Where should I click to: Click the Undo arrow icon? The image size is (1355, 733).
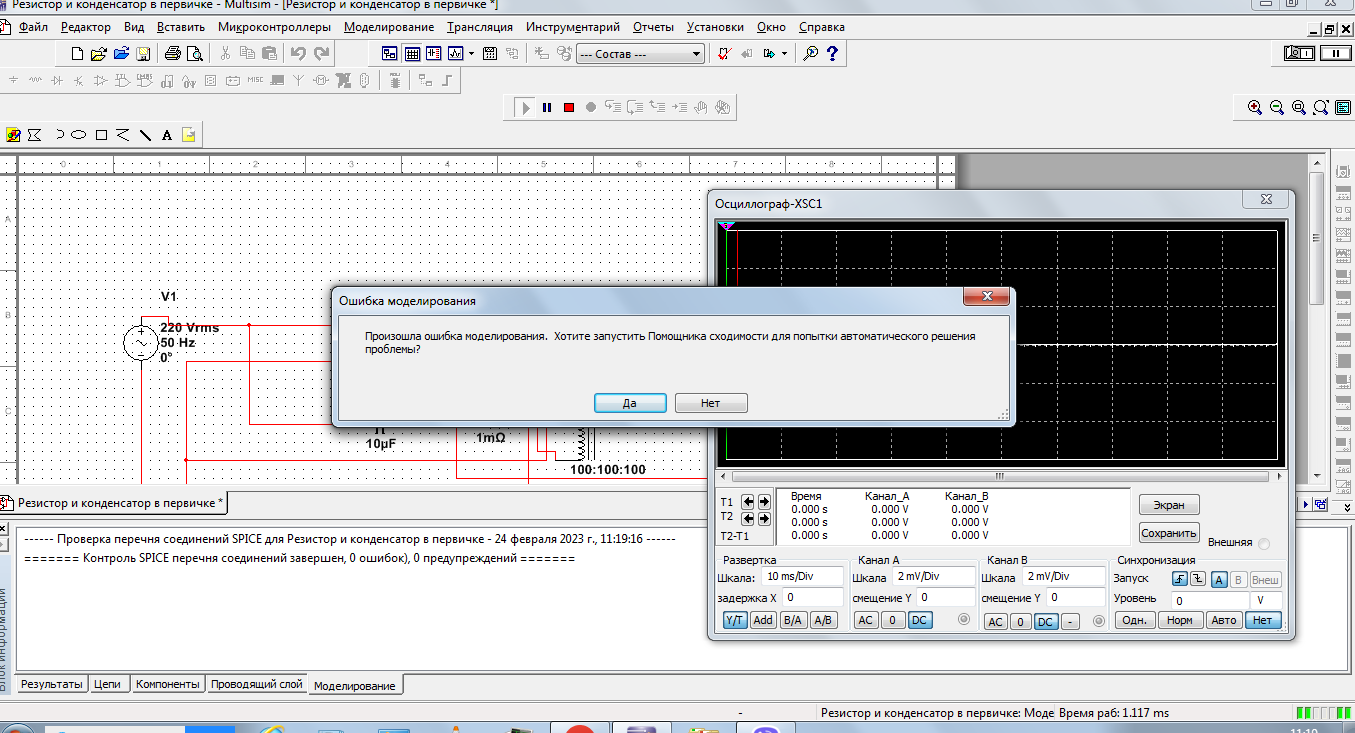pos(298,53)
